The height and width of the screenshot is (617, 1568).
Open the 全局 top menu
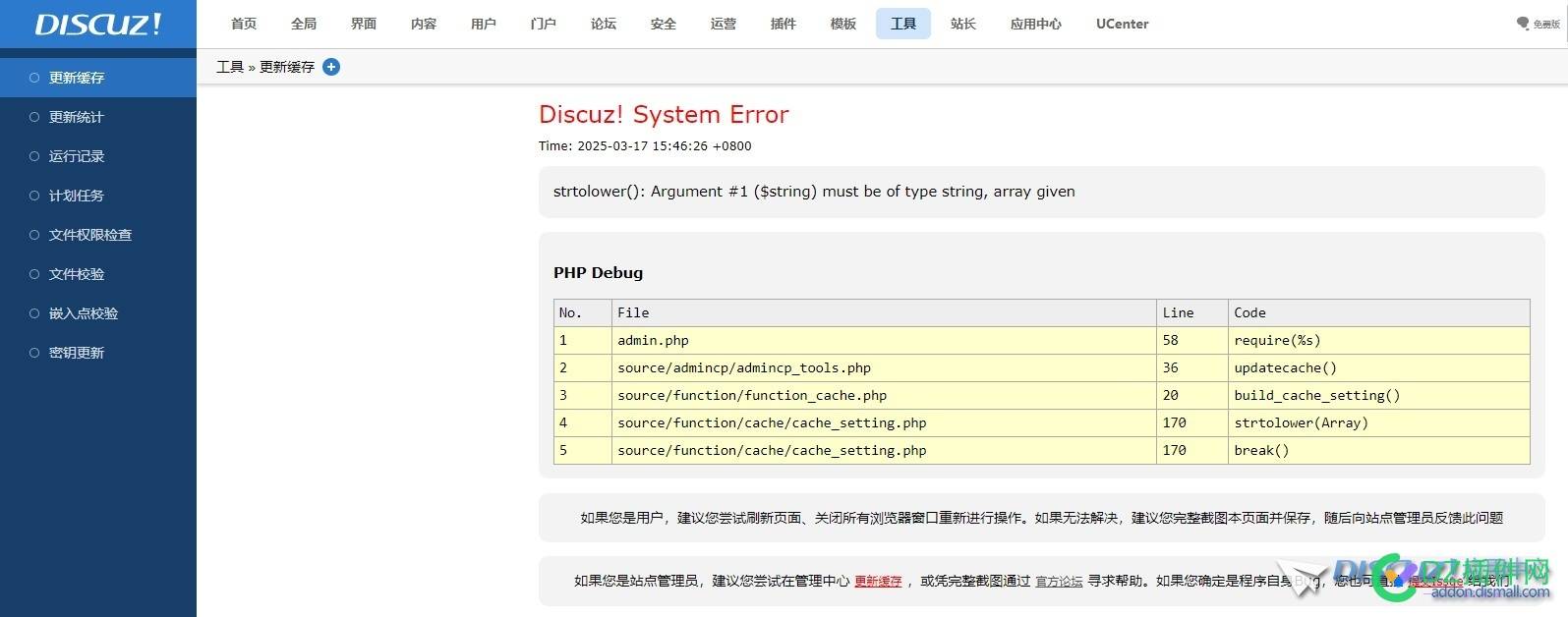tap(304, 24)
